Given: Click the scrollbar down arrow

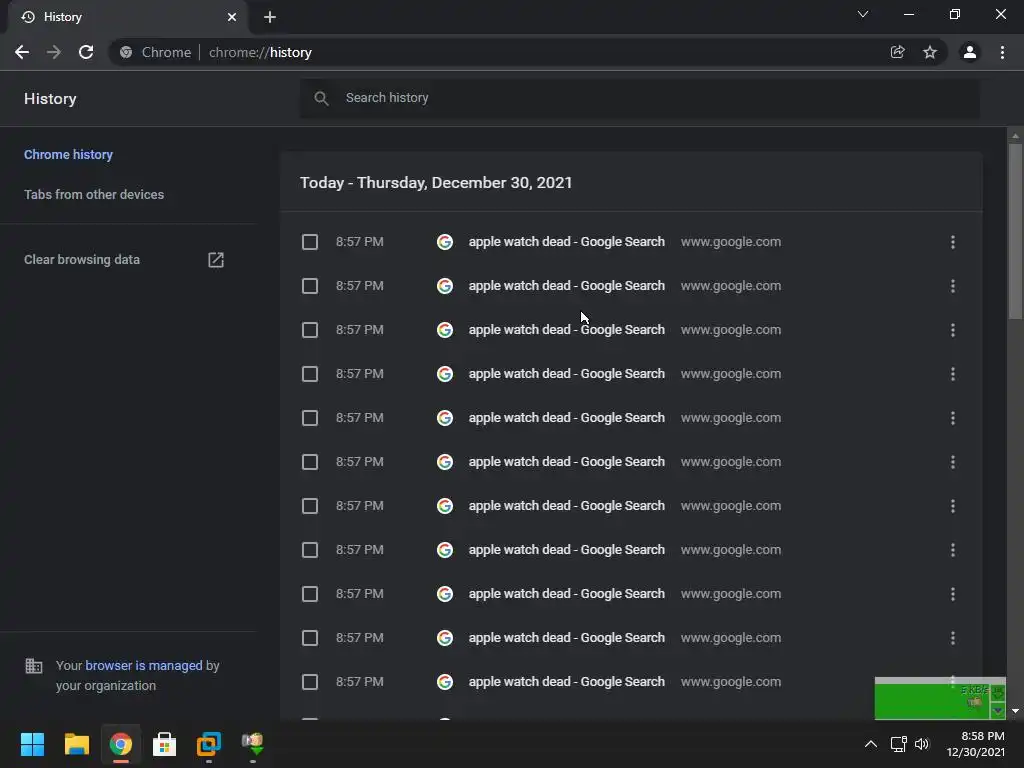Looking at the screenshot, I should (1015, 711).
